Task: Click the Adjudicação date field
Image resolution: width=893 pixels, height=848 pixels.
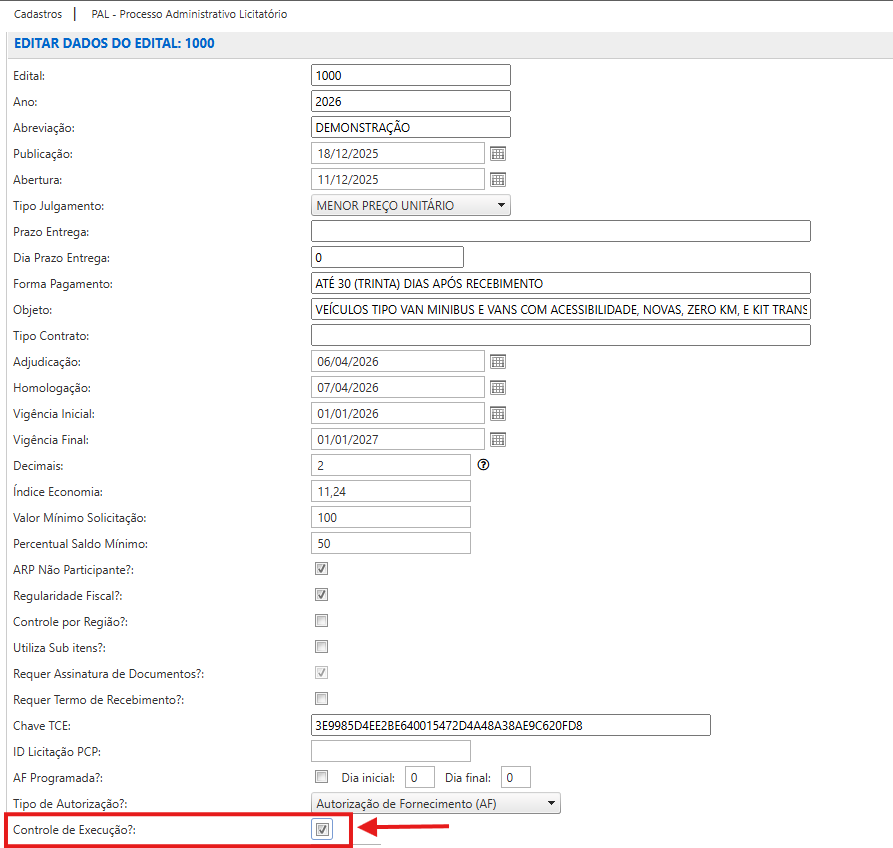Action: coord(398,362)
